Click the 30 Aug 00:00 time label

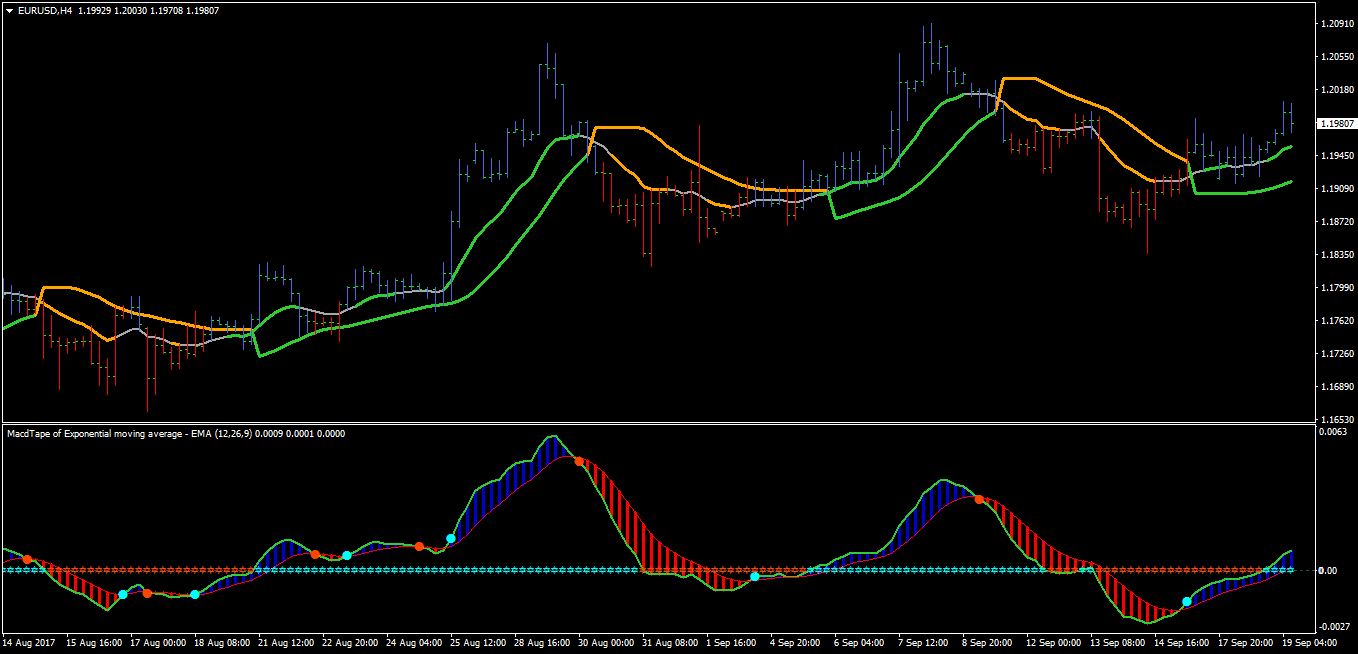[606, 643]
